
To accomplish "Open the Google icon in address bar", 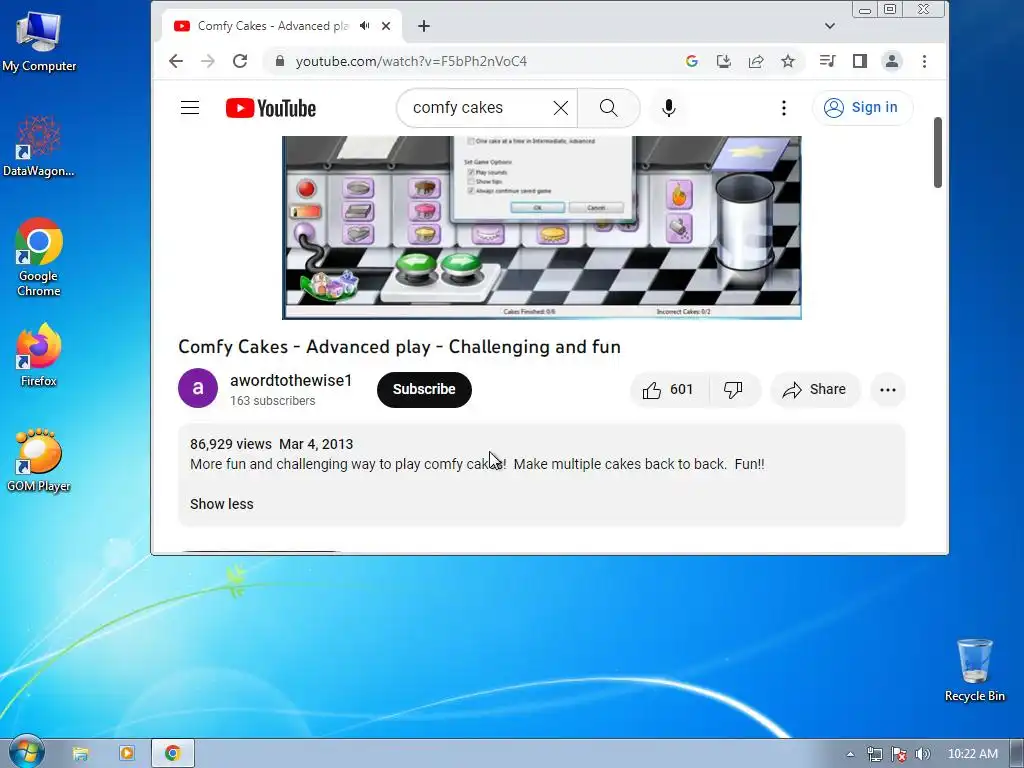I will (692, 61).
